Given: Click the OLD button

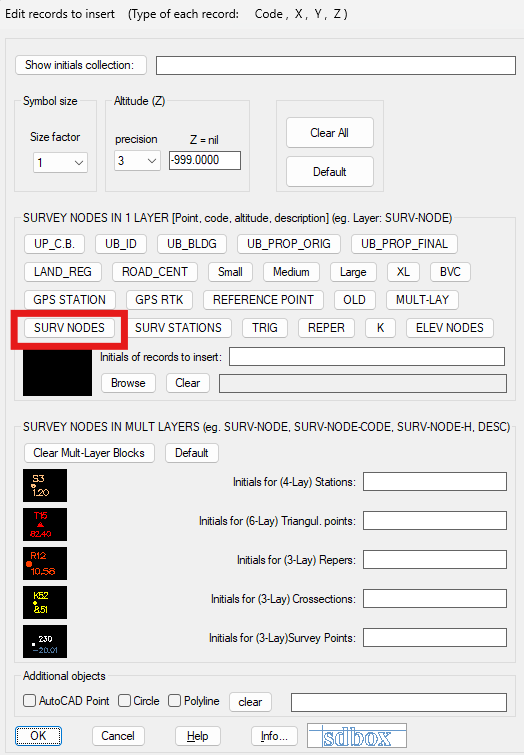Looking at the screenshot, I should pyautogui.click(x=354, y=299).
